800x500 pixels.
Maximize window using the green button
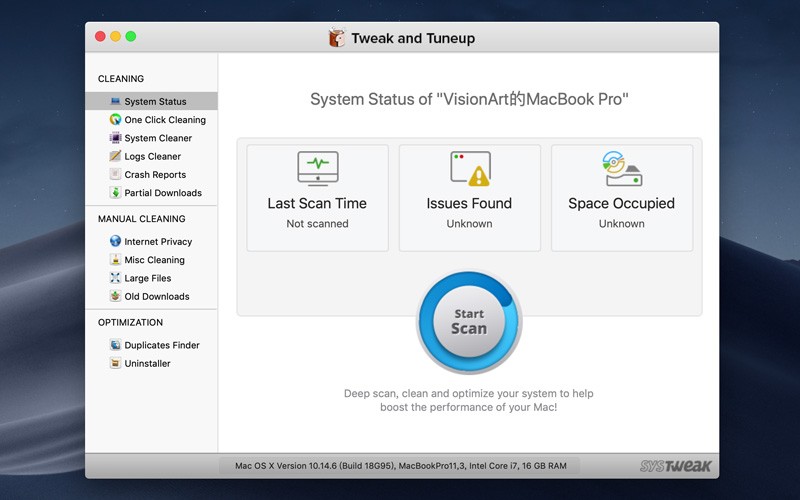[131, 36]
